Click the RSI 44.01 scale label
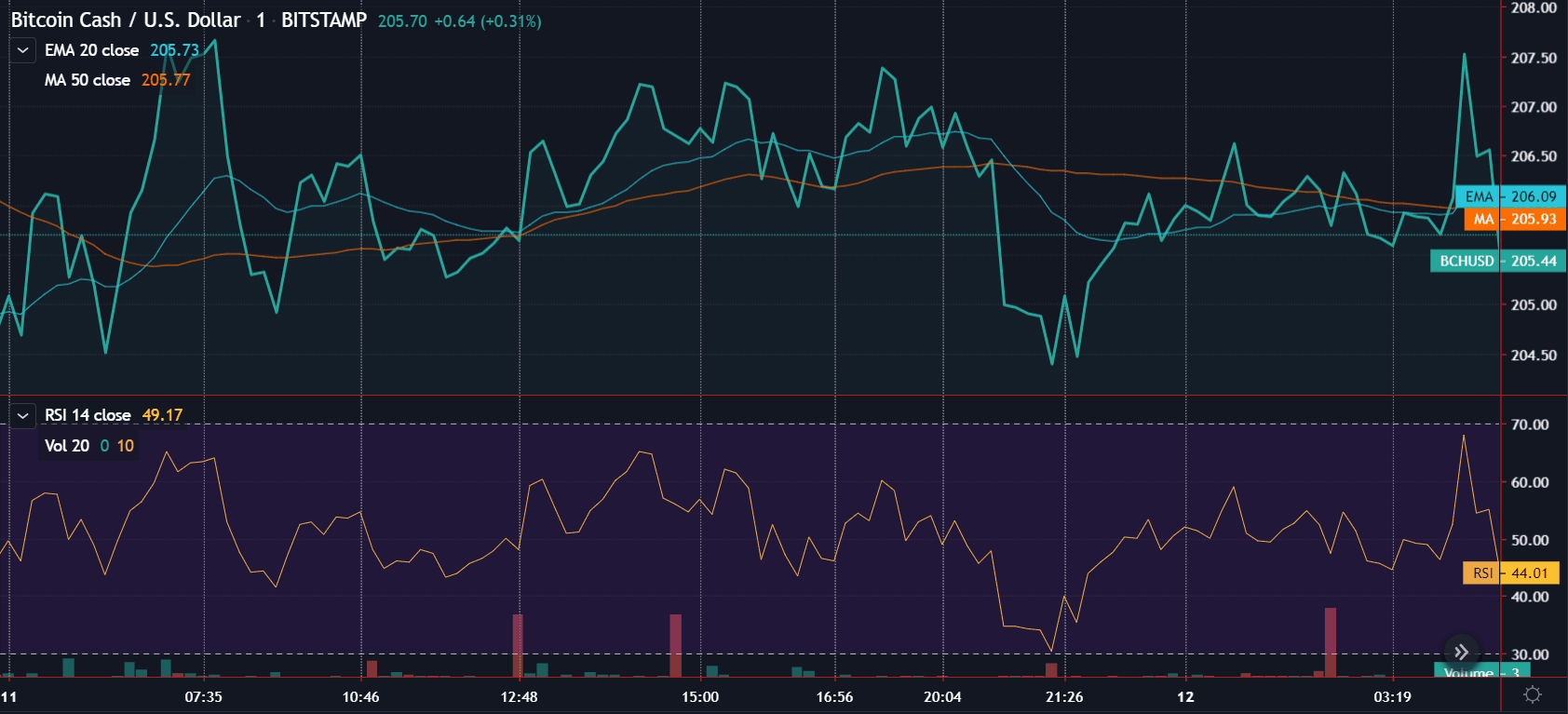Screen dimensions: 1568x714 (1511, 573)
